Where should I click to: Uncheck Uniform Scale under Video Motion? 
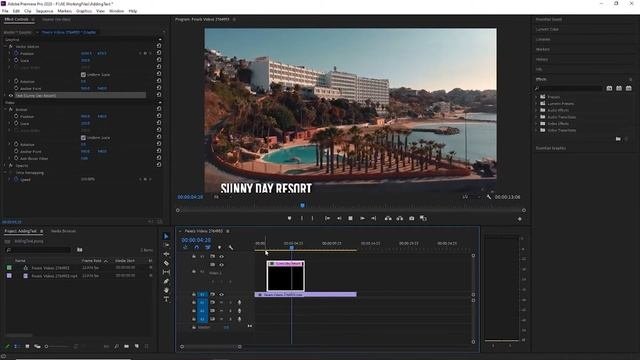(83, 138)
